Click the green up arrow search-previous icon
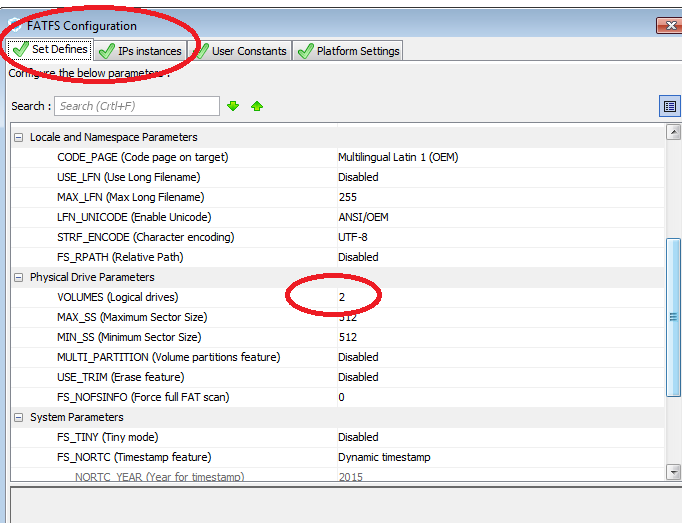This screenshot has width=682, height=523. tap(257, 106)
